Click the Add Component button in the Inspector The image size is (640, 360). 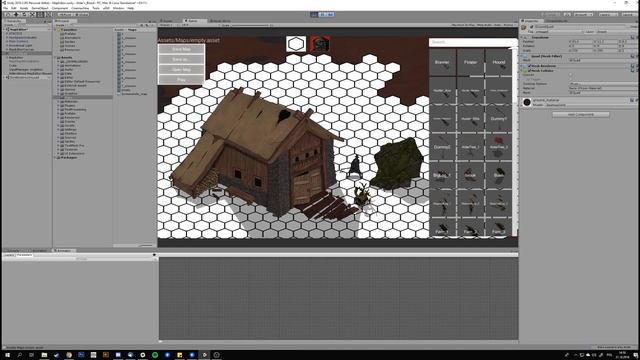tap(580, 115)
